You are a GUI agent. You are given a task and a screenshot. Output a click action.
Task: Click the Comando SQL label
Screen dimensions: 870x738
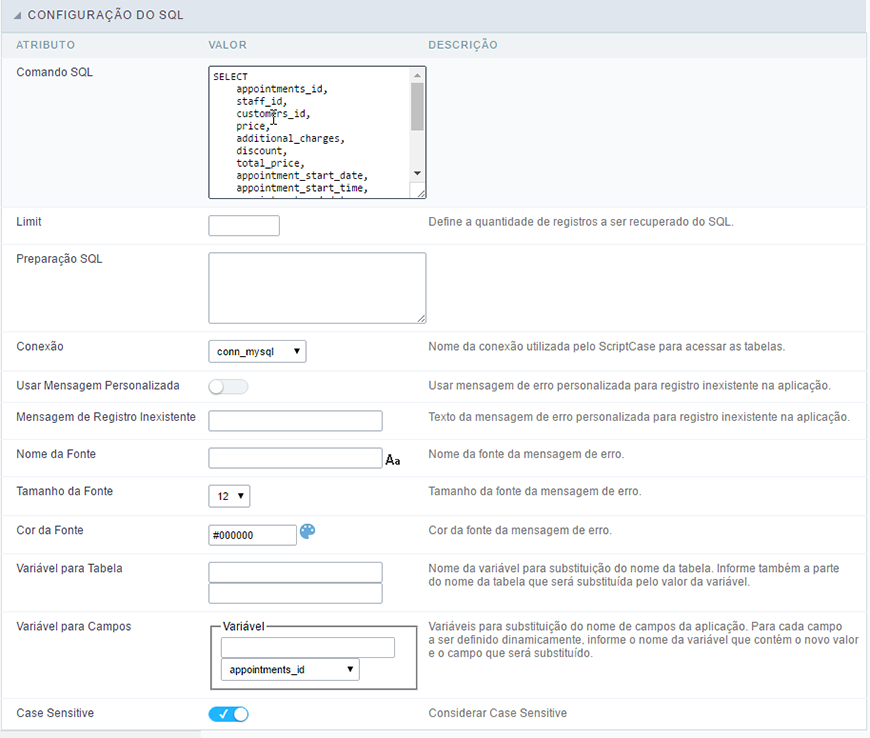pos(54,72)
